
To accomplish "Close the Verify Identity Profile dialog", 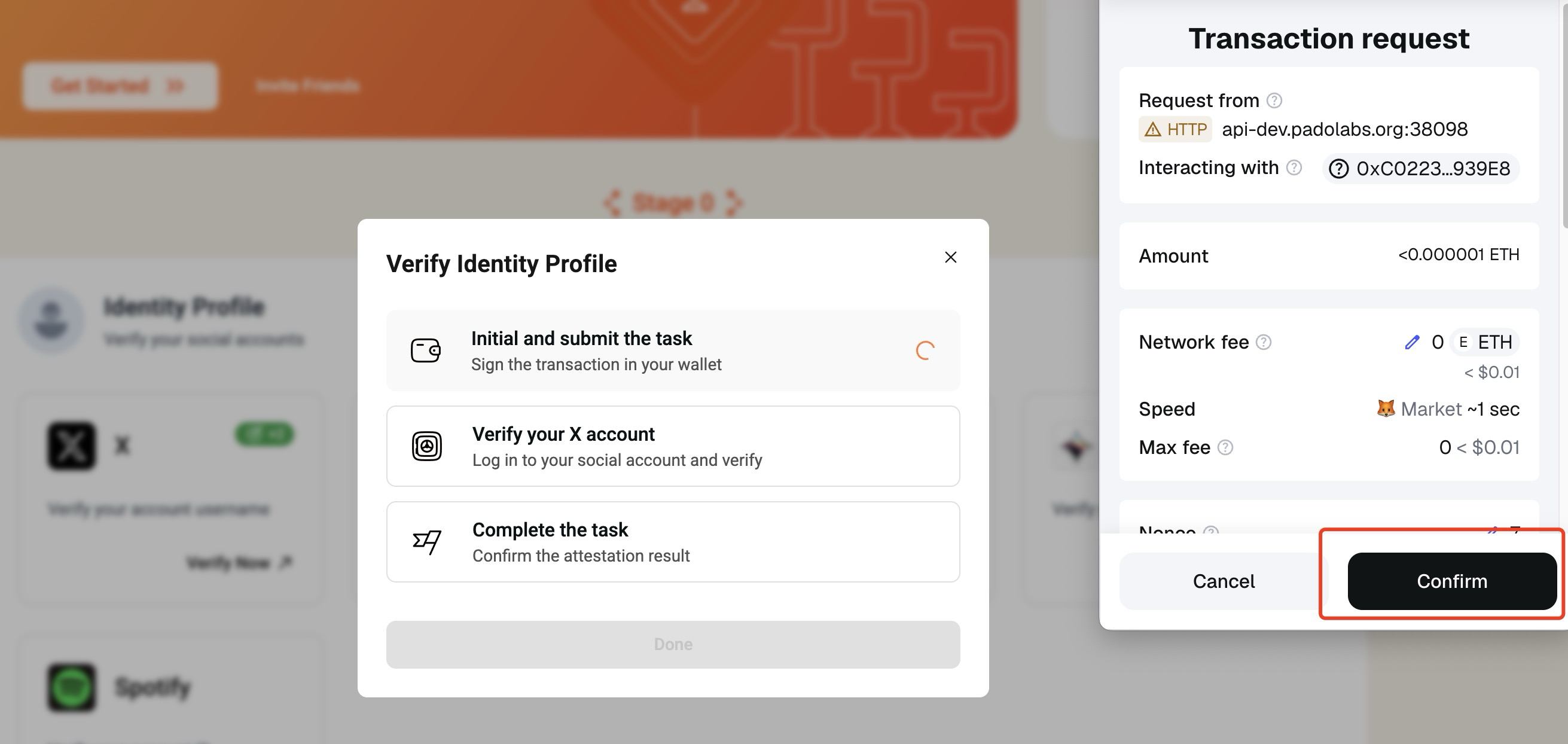I will [x=950, y=258].
